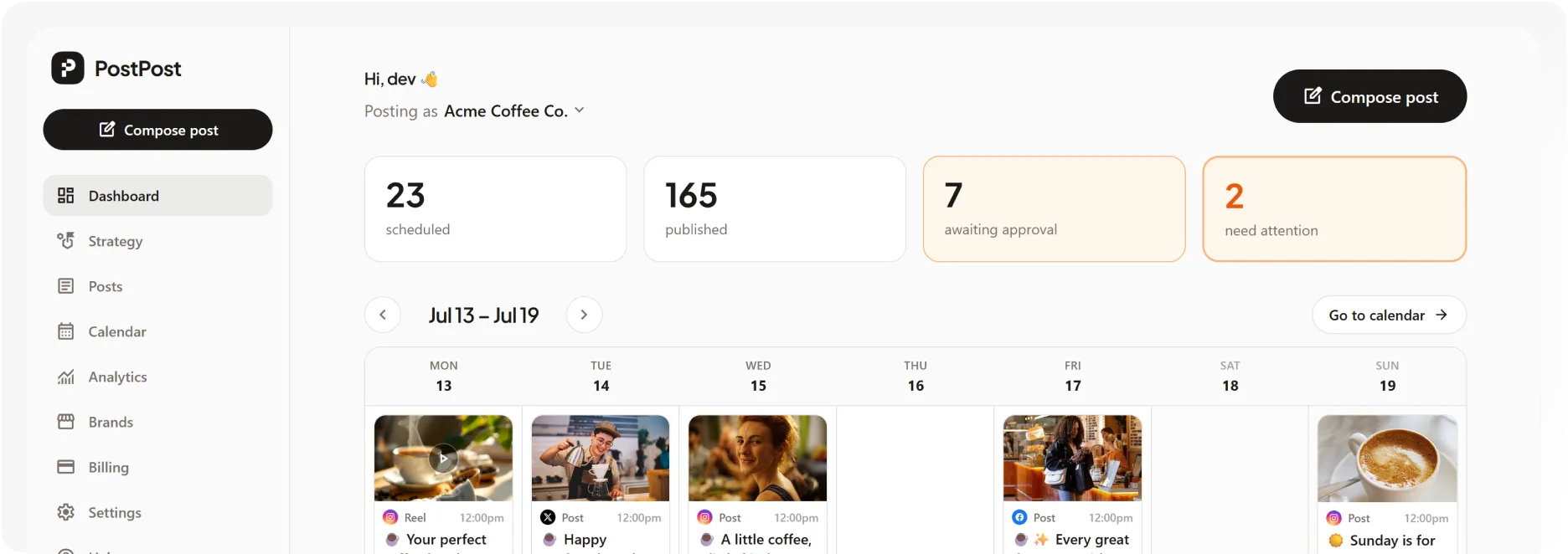The height and width of the screenshot is (554, 1568).
Task: Click the 'Jul 13 – Jul 19' date range
Action: click(483, 315)
